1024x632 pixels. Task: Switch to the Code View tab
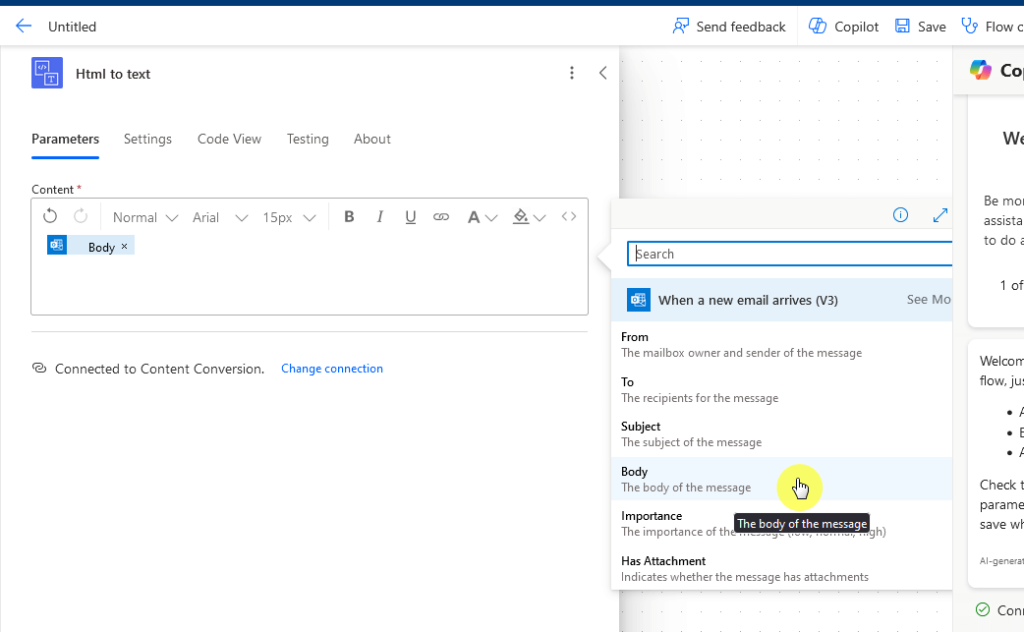[x=229, y=139]
